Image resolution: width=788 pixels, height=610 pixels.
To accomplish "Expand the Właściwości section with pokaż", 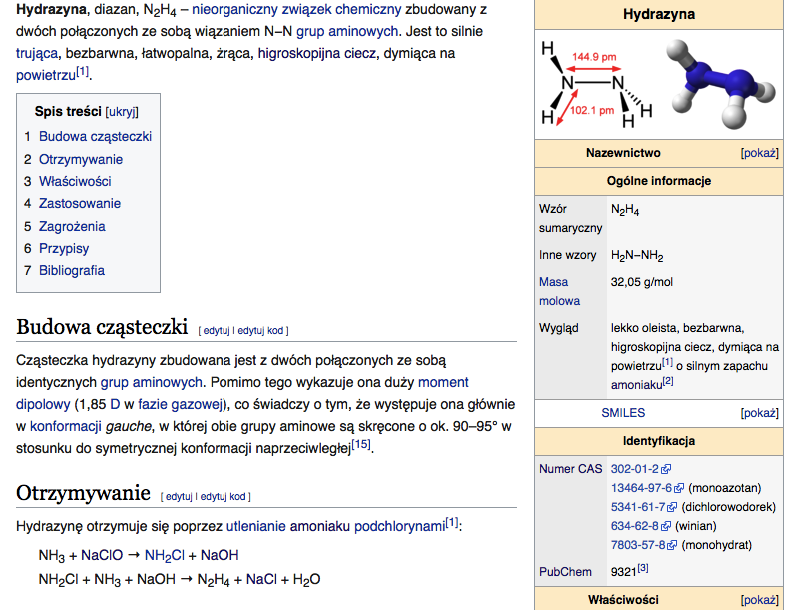I will (759, 600).
